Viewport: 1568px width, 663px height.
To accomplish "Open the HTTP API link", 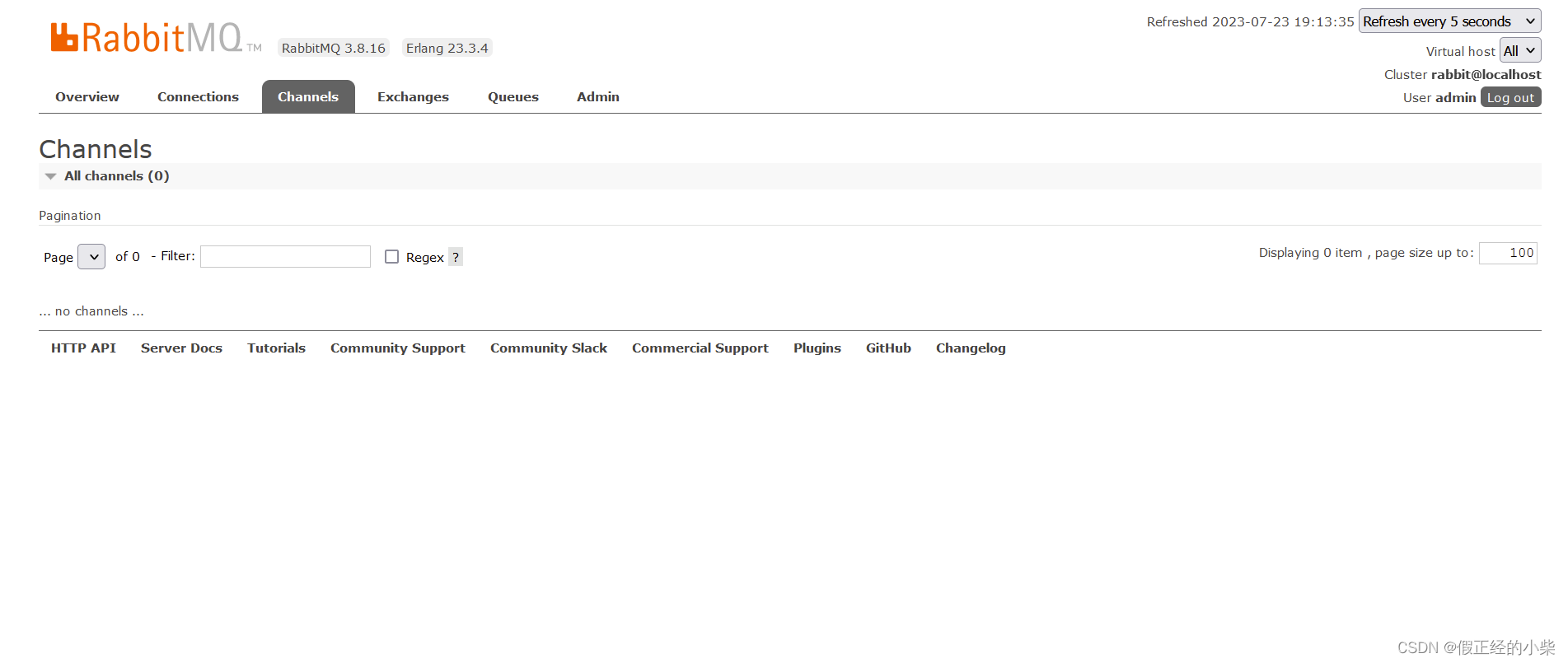I will pyautogui.click(x=83, y=348).
